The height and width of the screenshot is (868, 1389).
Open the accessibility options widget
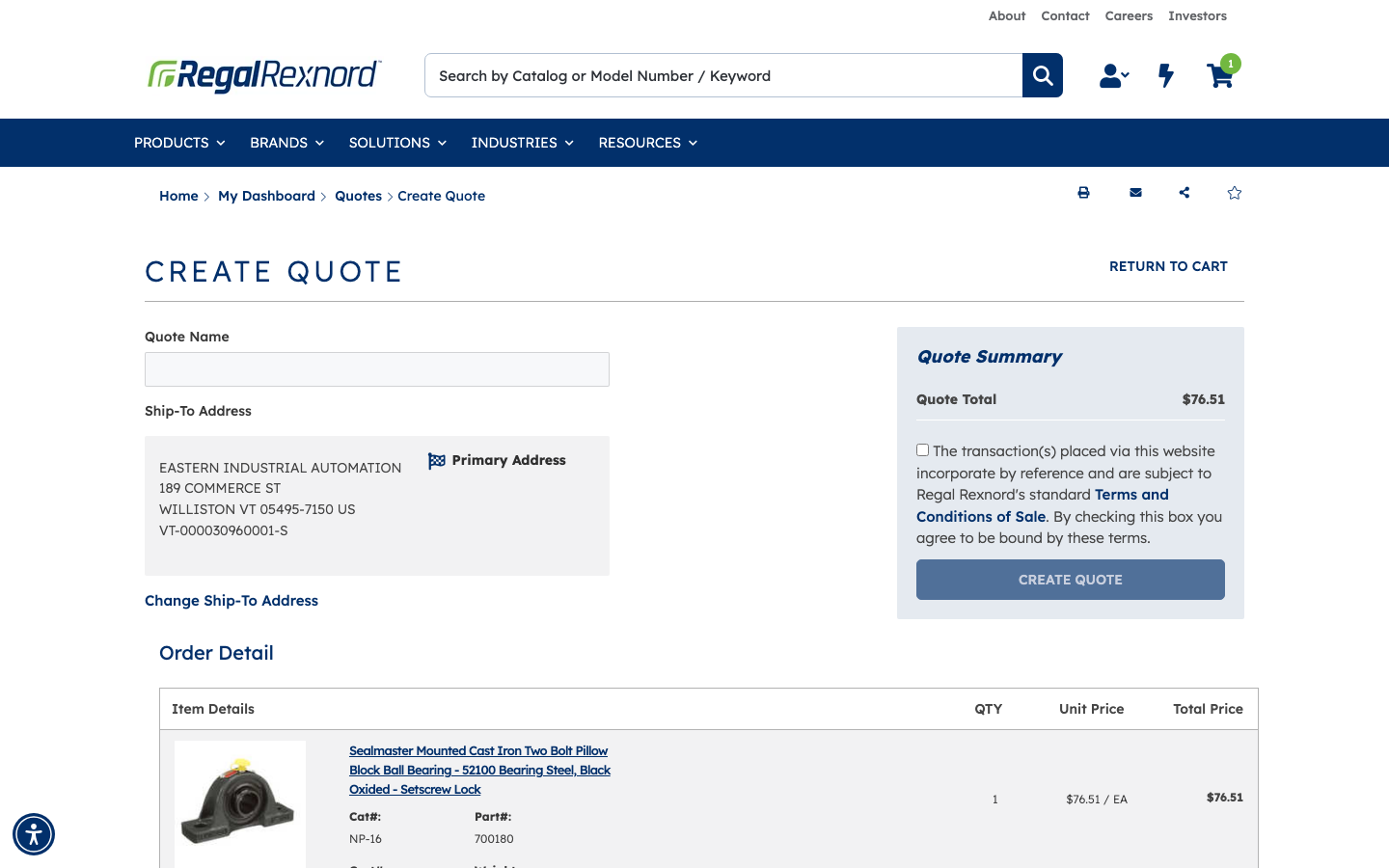(x=34, y=834)
